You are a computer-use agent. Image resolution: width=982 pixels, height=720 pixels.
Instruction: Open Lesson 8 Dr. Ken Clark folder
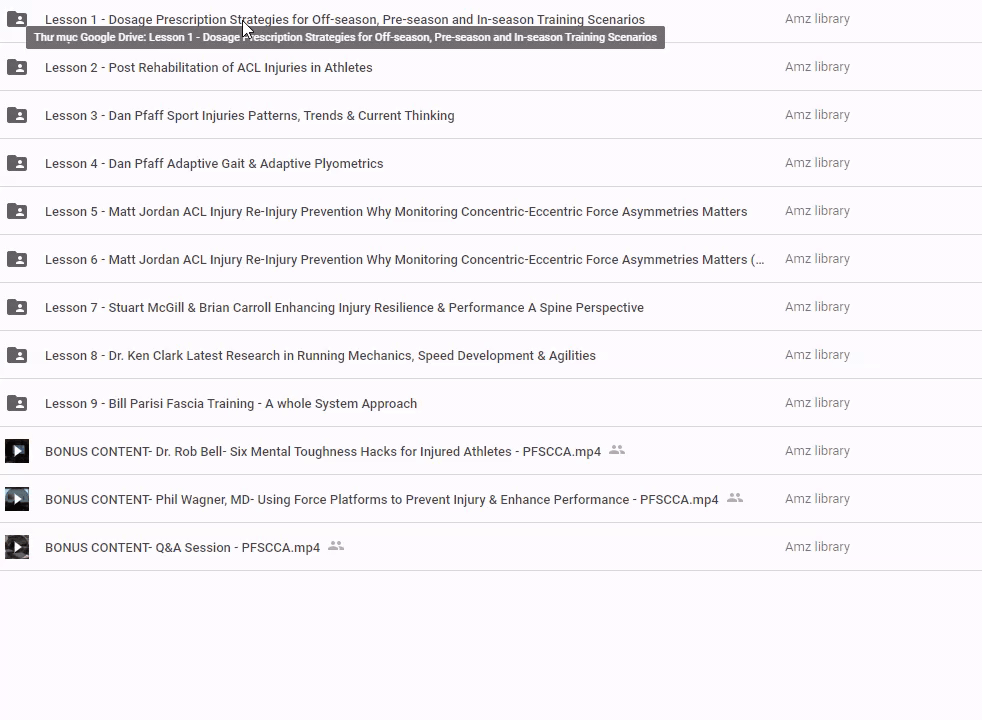point(320,355)
